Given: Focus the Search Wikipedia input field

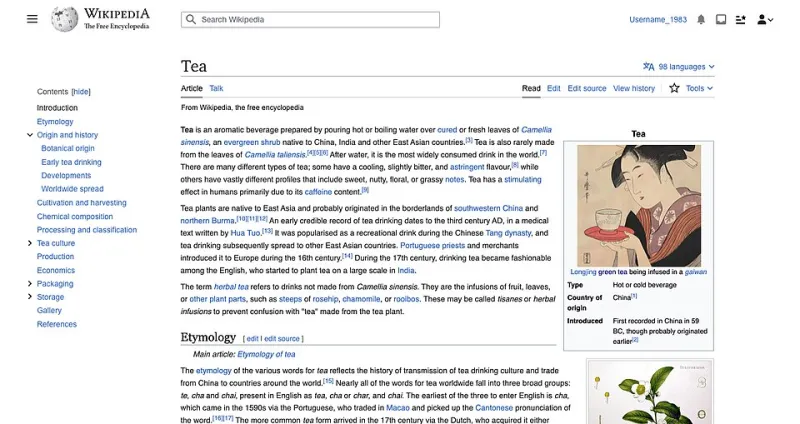Looking at the screenshot, I should pos(310,19).
